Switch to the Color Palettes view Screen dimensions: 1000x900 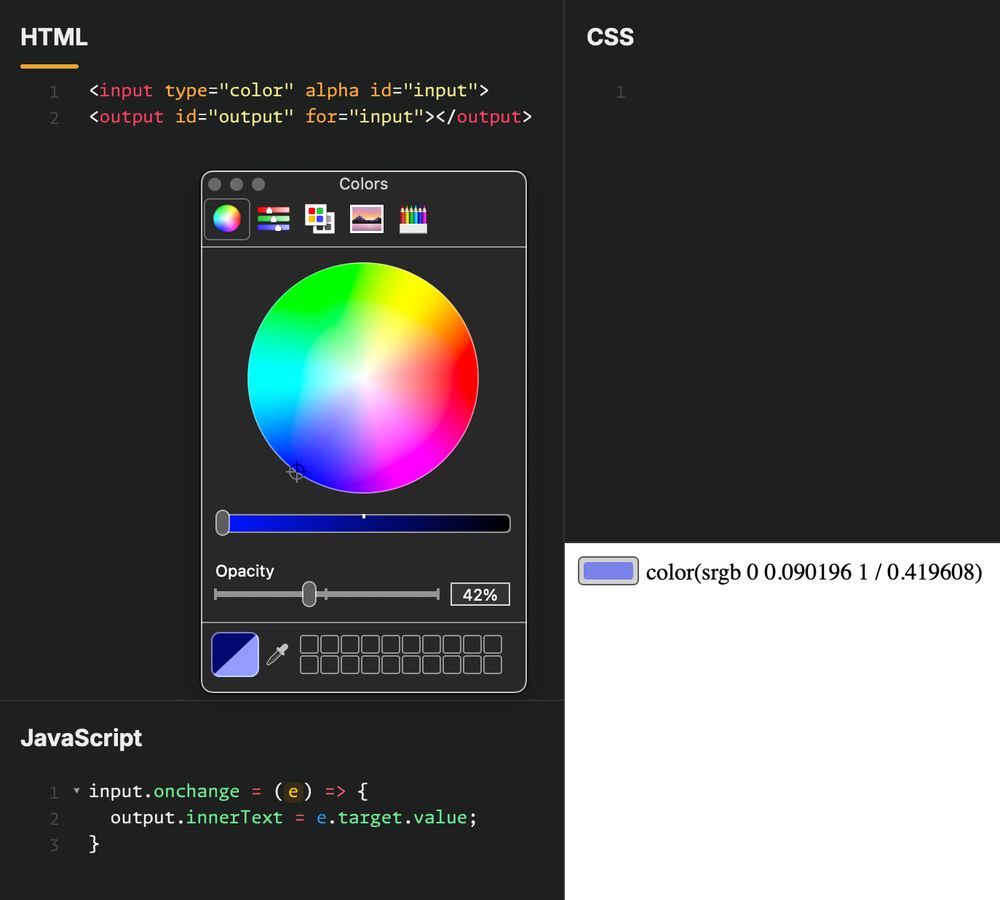click(319, 218)
